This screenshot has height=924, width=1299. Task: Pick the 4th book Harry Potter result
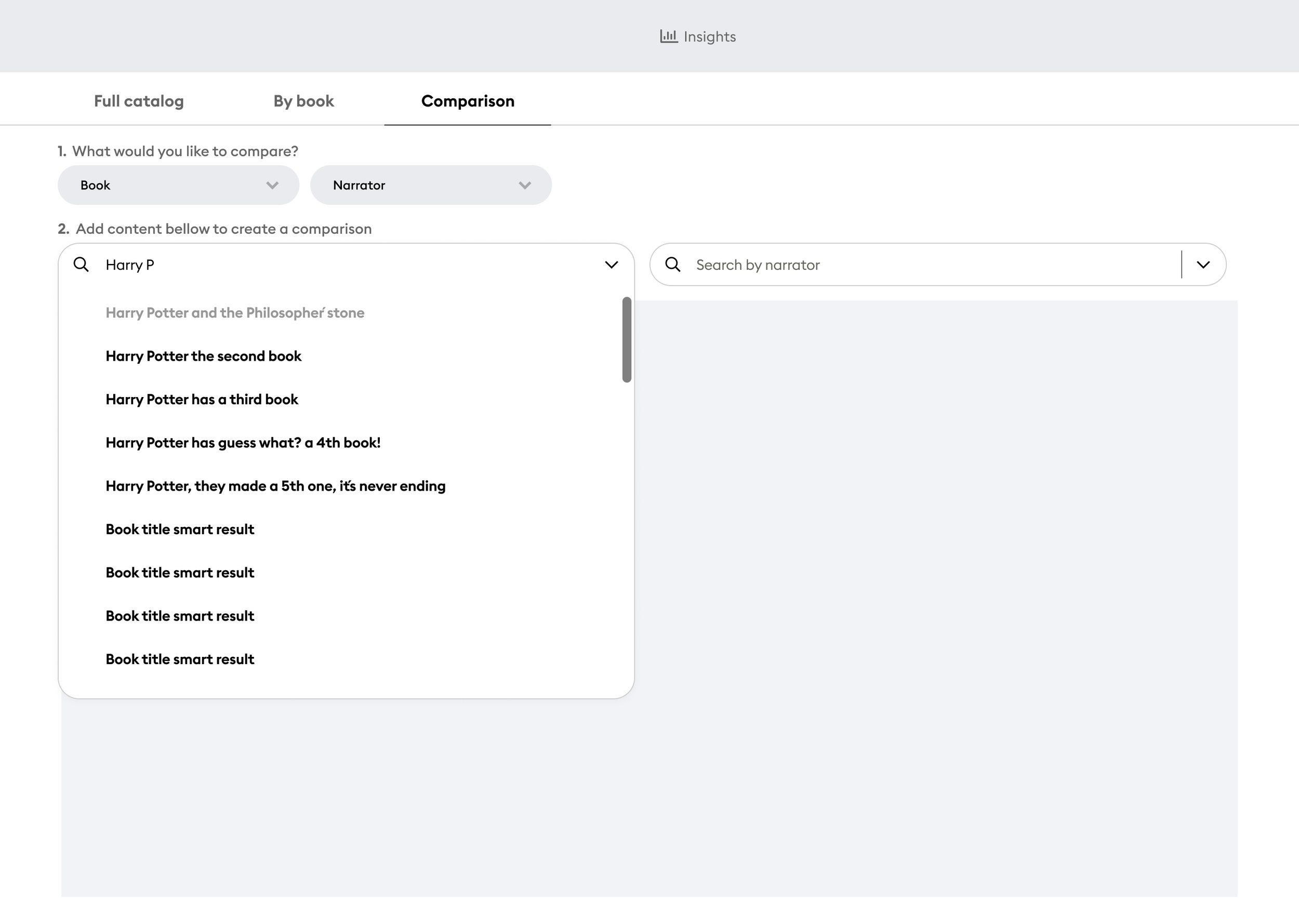[x=243, y=443]
